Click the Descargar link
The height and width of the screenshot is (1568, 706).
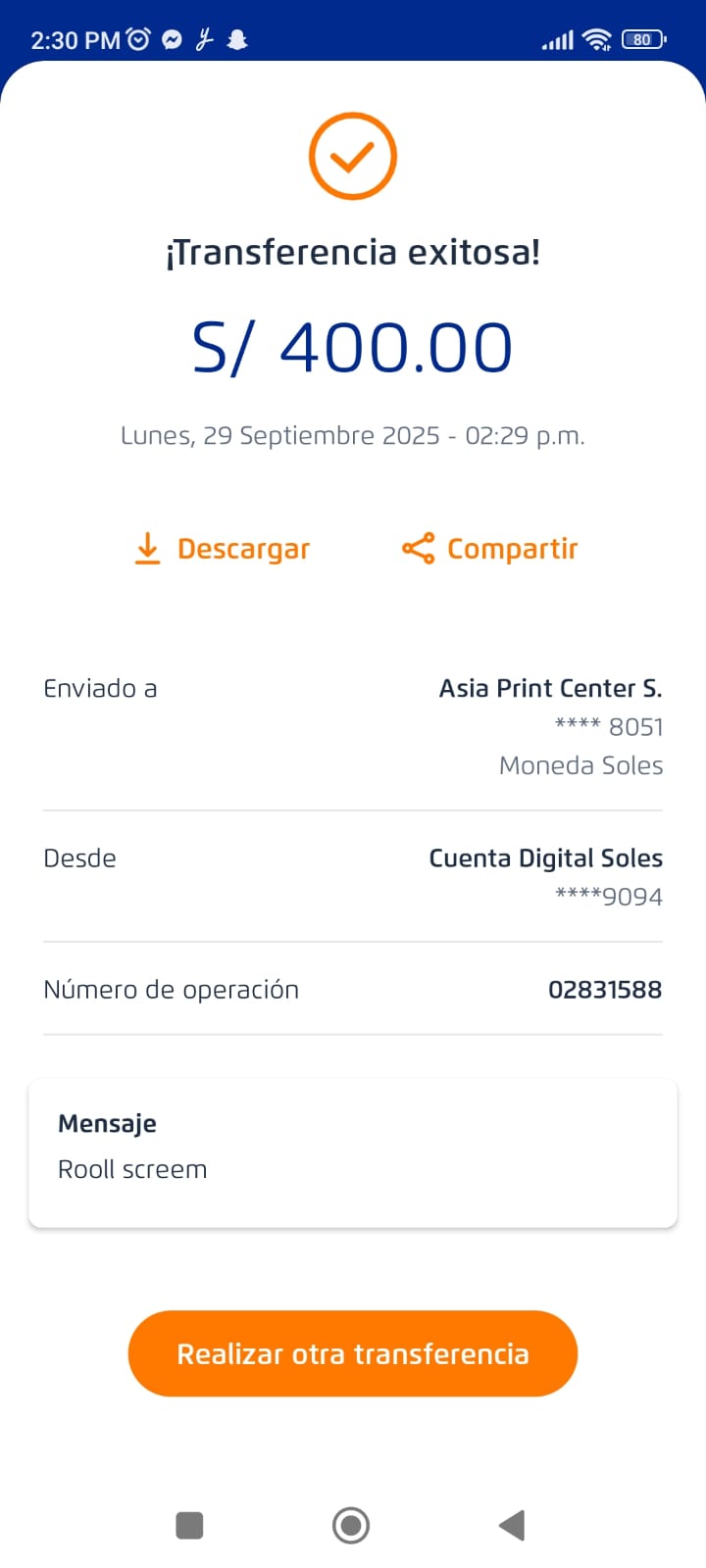click(x=243, y=549)
